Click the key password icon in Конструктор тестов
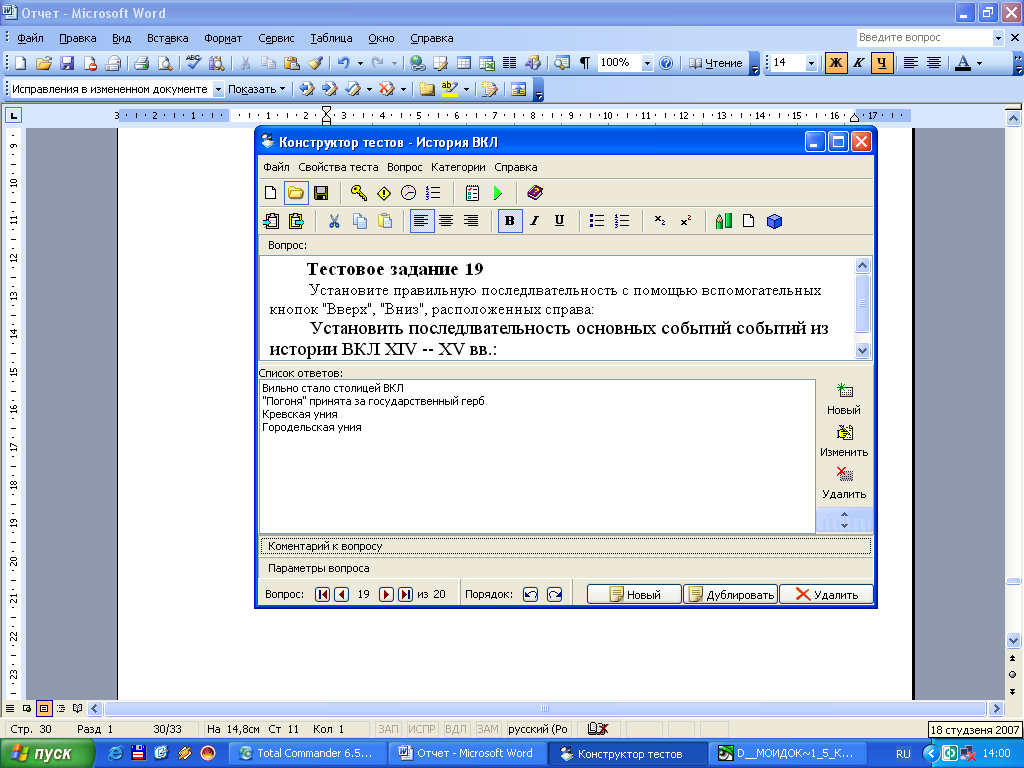 click(359, 193)
